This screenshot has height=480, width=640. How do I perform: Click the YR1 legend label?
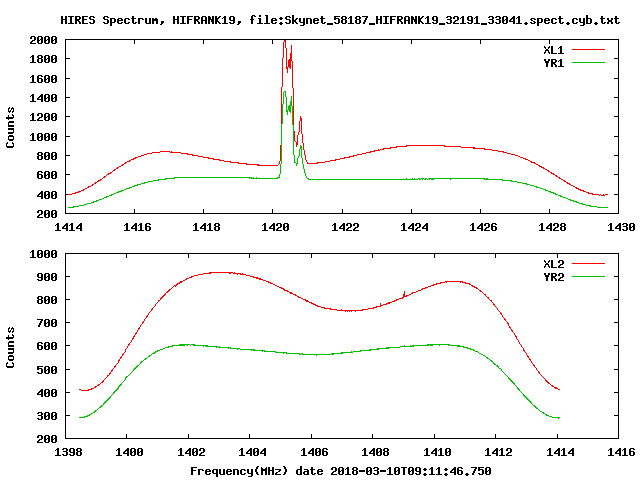[x=553, y=63]
